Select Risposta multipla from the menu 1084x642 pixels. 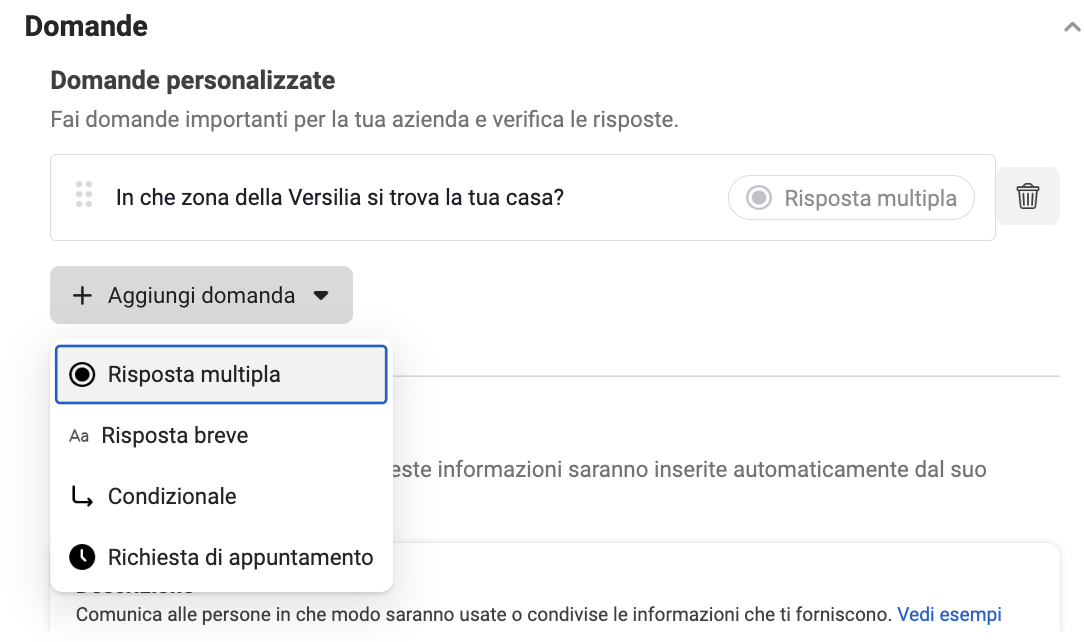coord(221,375)
